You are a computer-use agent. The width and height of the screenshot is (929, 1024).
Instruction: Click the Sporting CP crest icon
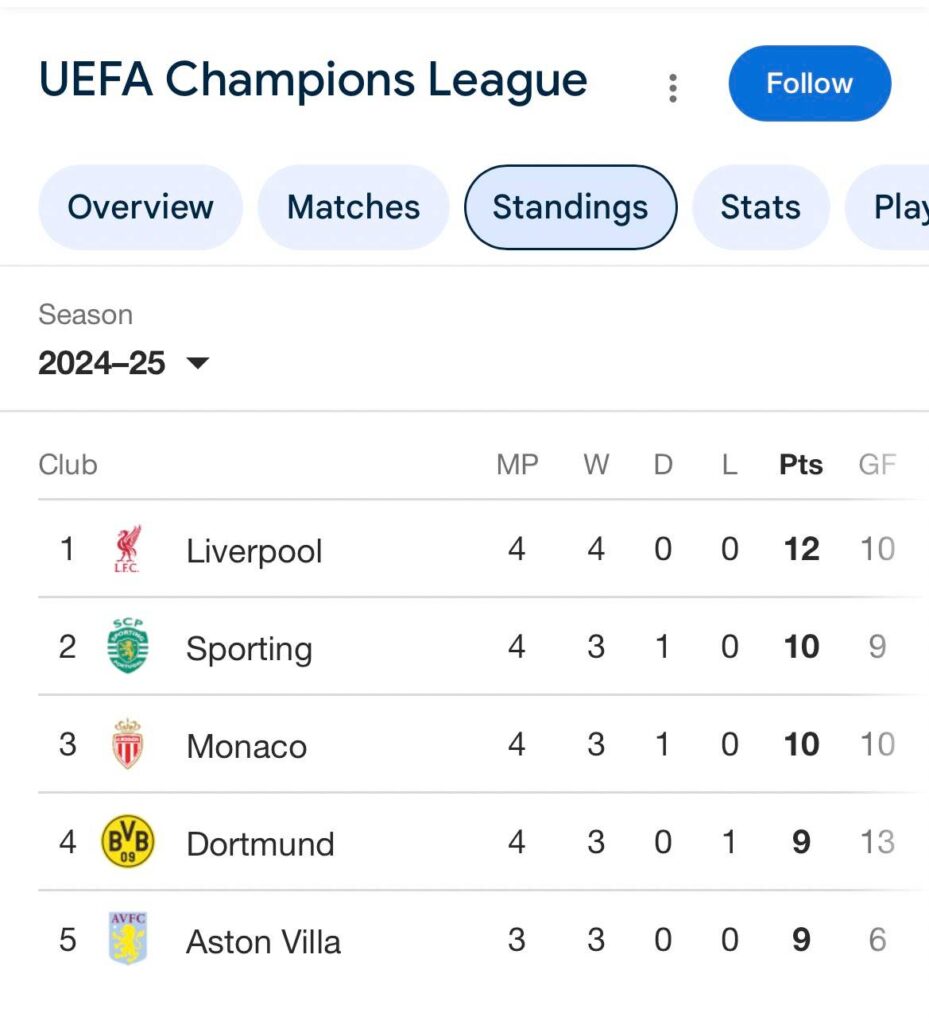[128, 646]
